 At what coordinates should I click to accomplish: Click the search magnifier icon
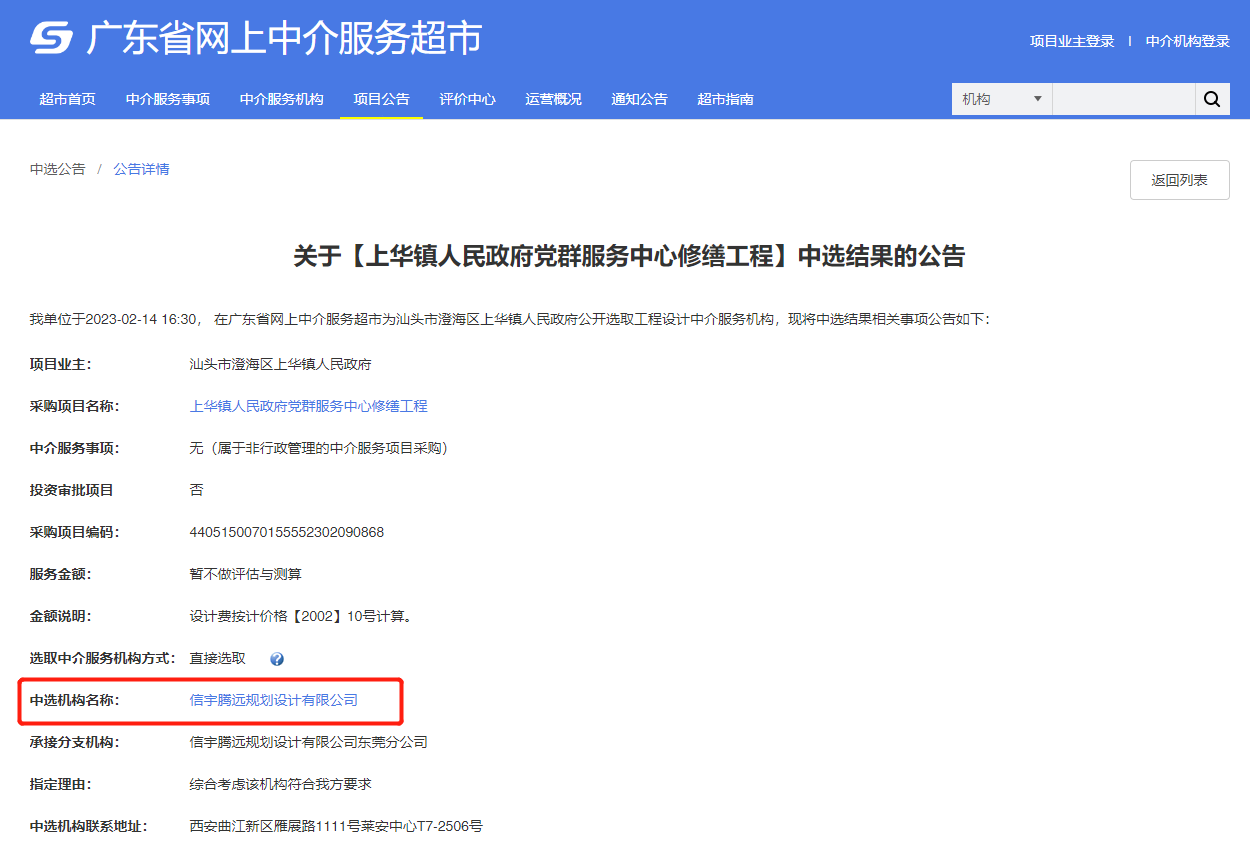(x=1212, y=99)
